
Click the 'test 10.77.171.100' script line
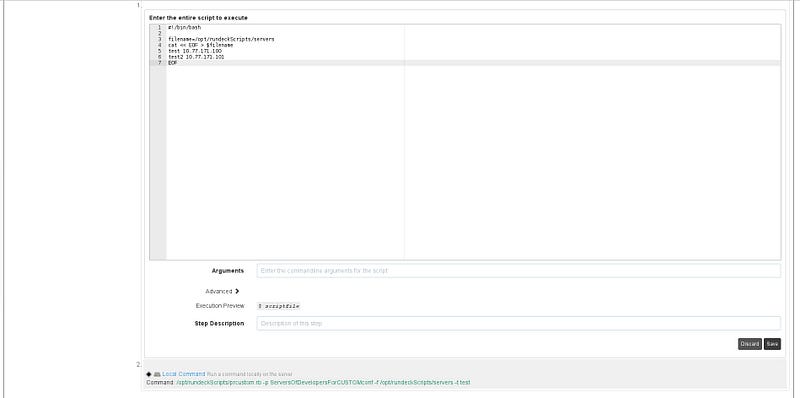[x=194, y=51]
